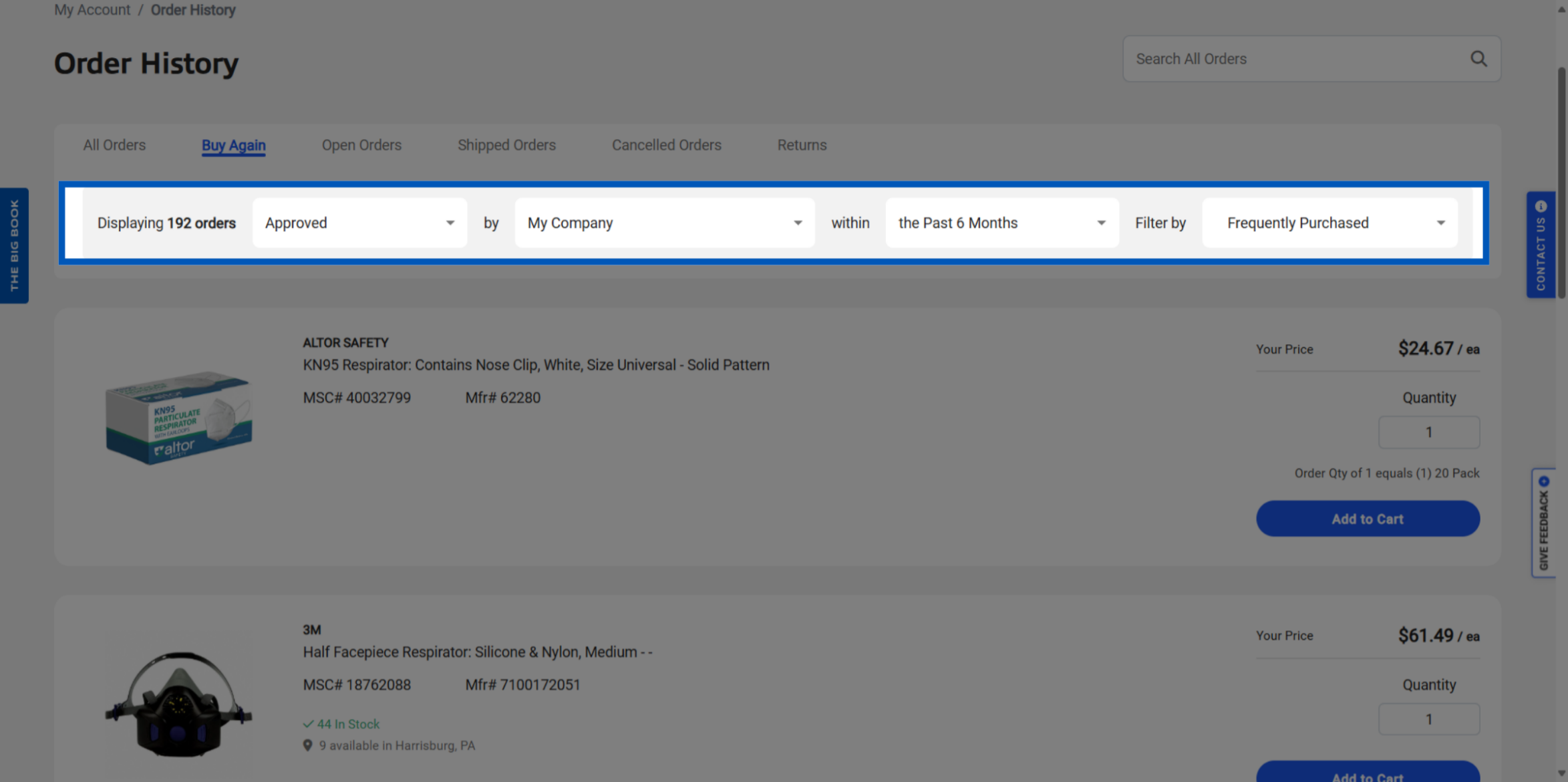Click 9 available in Harrisburg, PA text
Screen dimensions: 1568x782
397,745
